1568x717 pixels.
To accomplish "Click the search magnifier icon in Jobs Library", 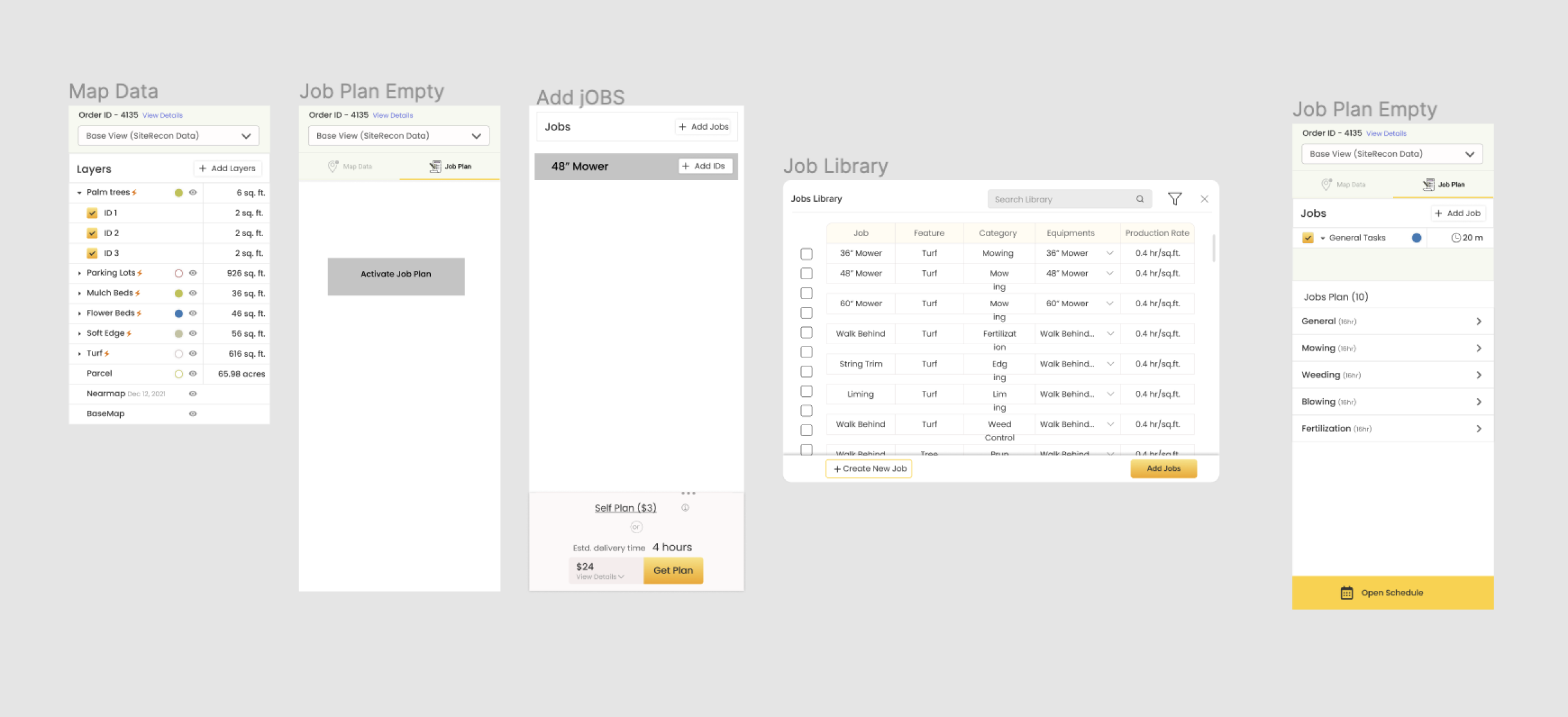I will (x=1140, y=199).
